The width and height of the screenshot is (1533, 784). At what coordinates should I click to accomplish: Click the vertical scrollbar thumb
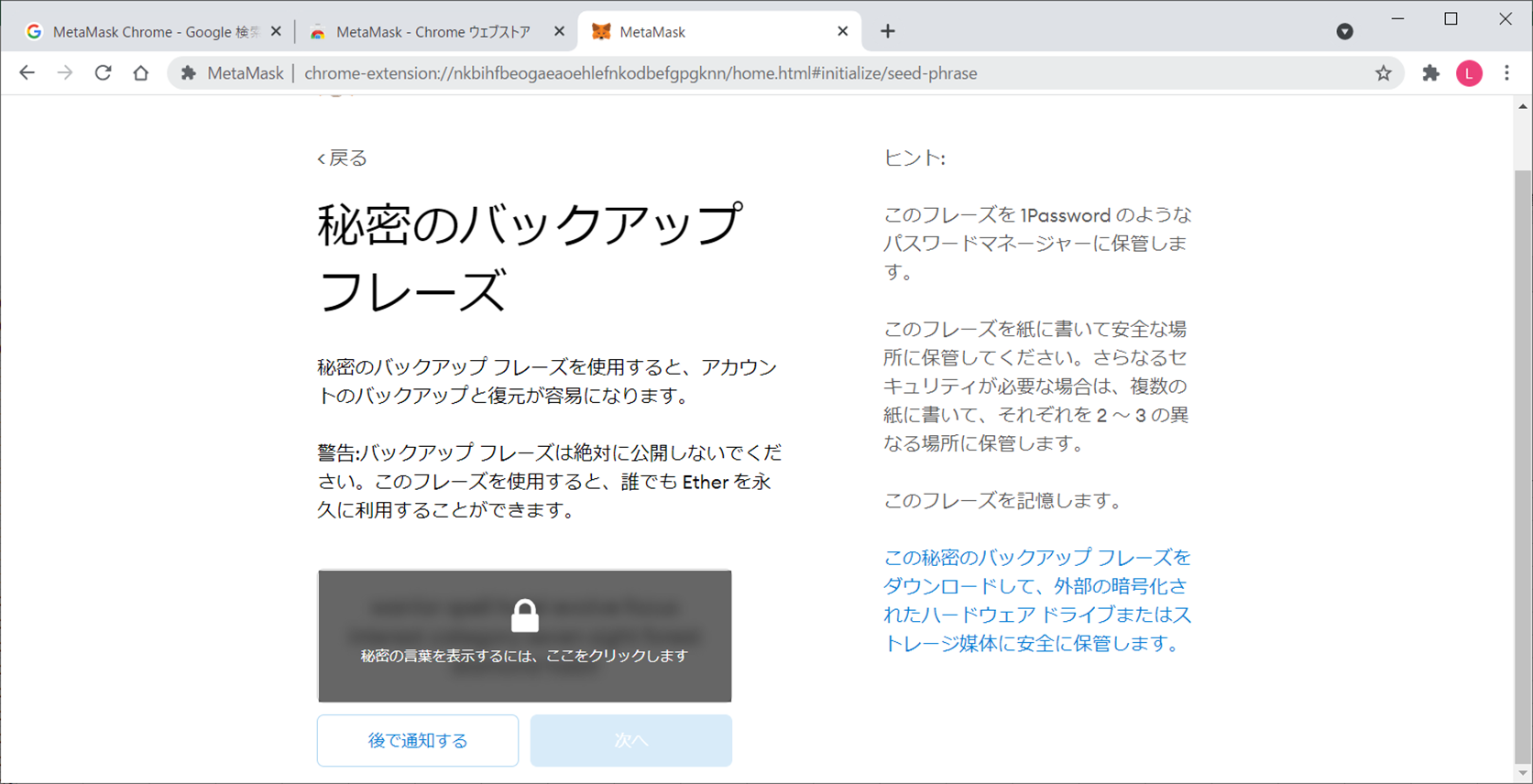click(1523, 466)
